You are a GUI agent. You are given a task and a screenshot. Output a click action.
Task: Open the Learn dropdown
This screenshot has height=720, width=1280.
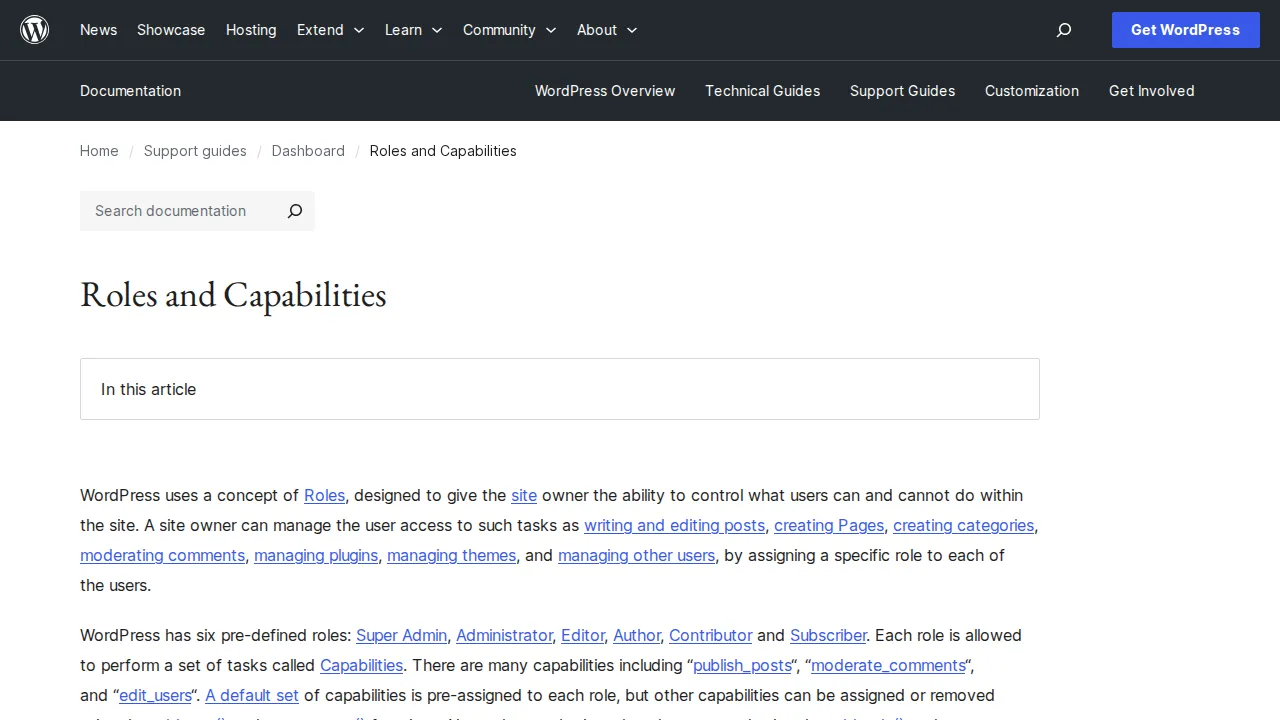pos(412,30)
